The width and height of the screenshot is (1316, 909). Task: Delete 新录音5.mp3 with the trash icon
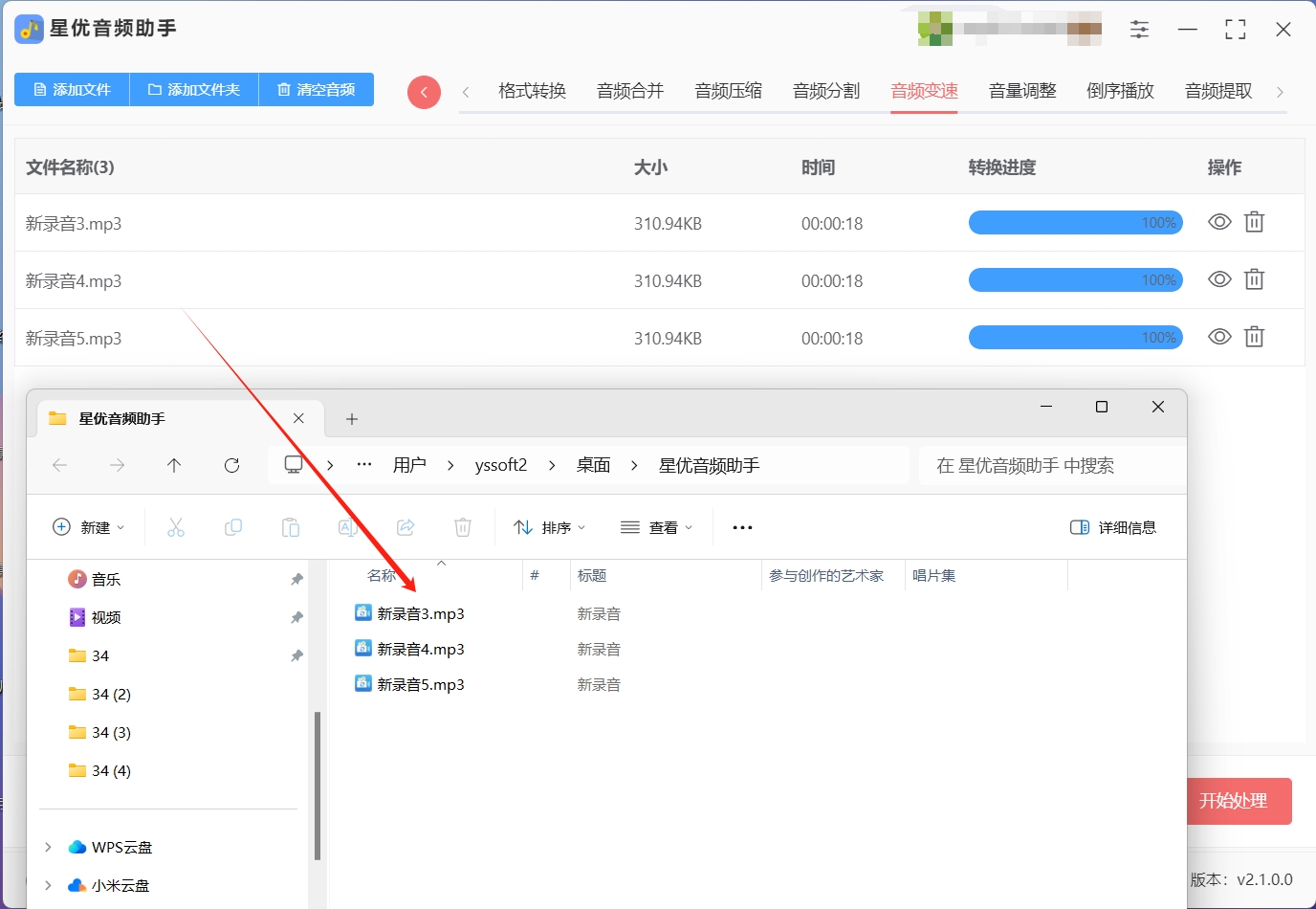[x=1254, y=337]
